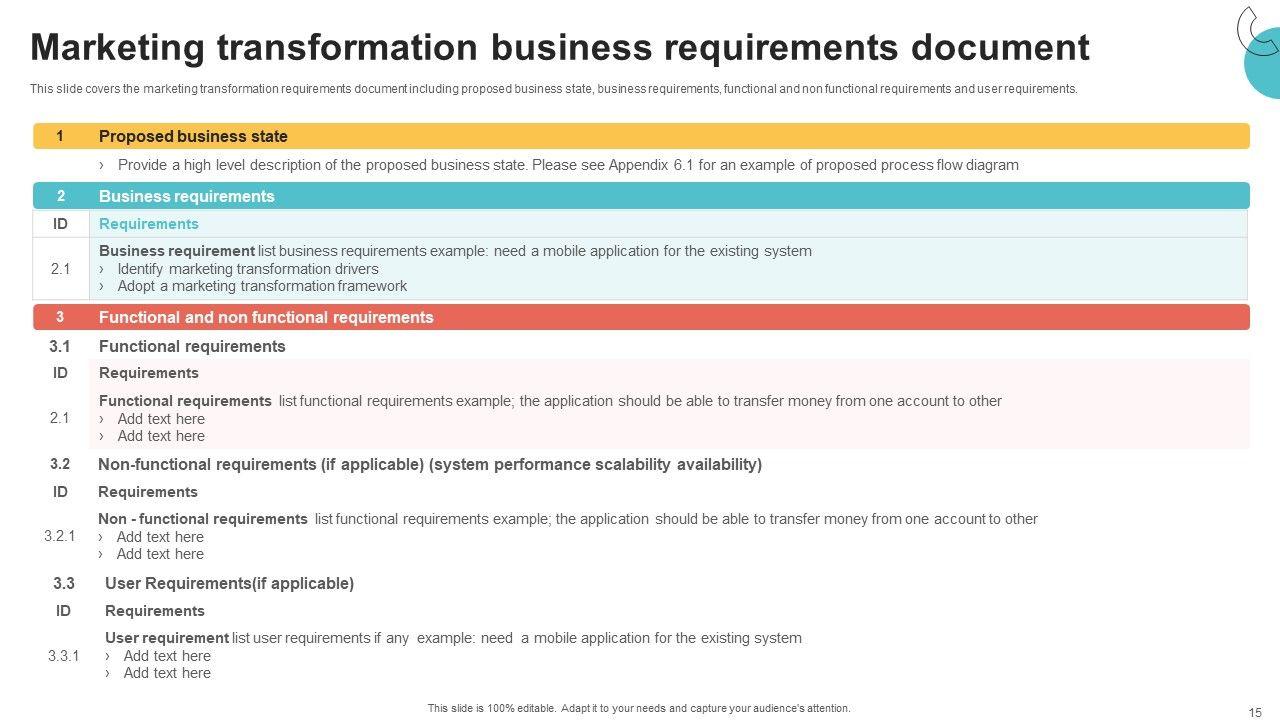Image resolution: width=1280 pixels, height=720 pixels.
Task: Select the "Functional requirements" subheading beside 3.1
Action: (x=192, y=346)
